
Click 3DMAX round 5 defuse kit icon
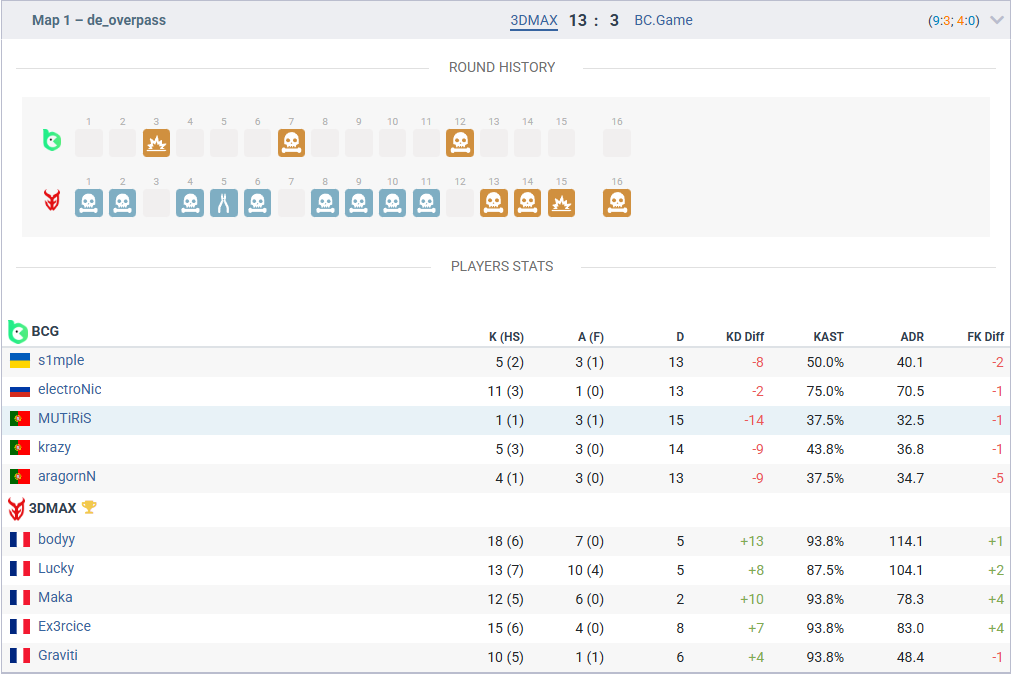(224, 203)
